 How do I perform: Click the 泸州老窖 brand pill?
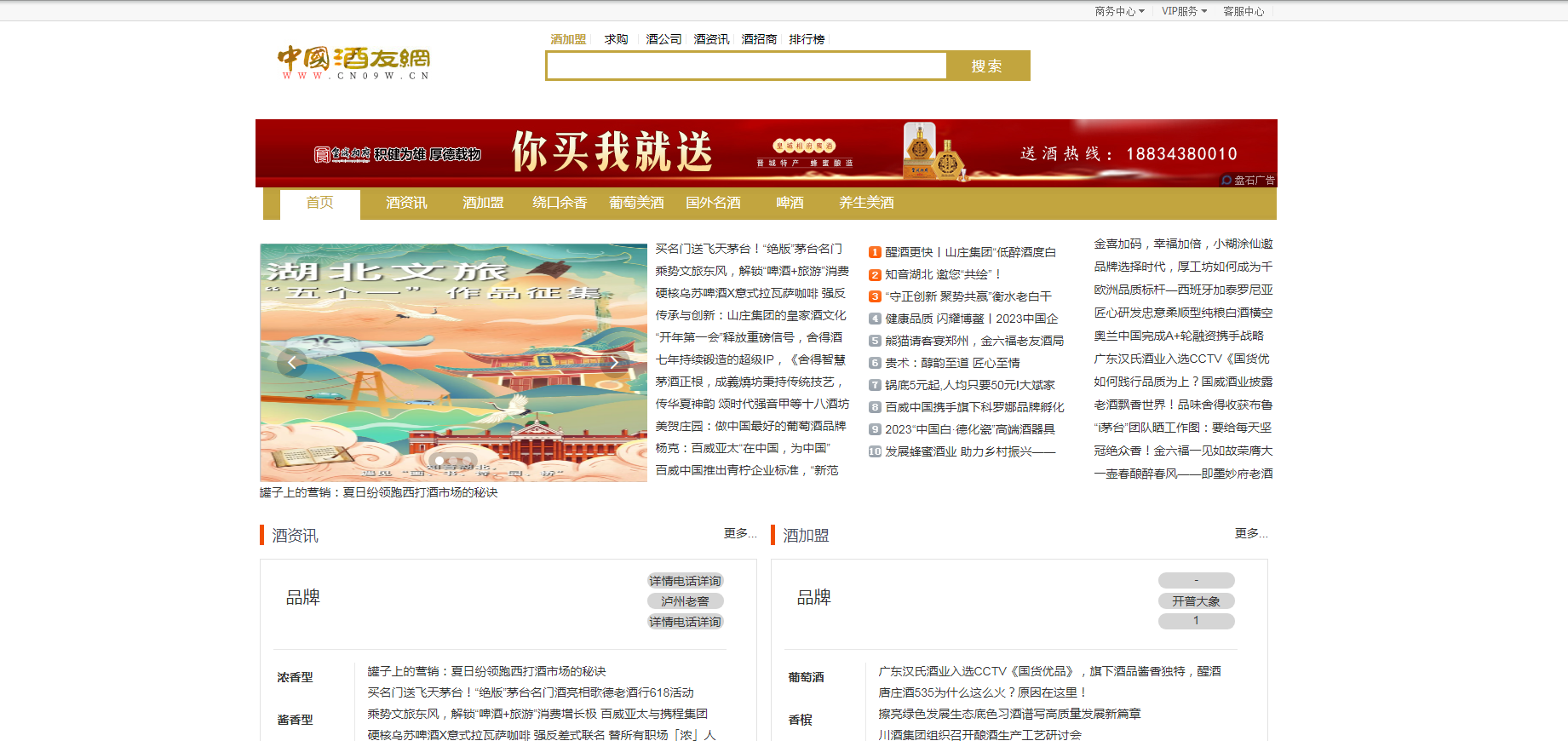686,601
